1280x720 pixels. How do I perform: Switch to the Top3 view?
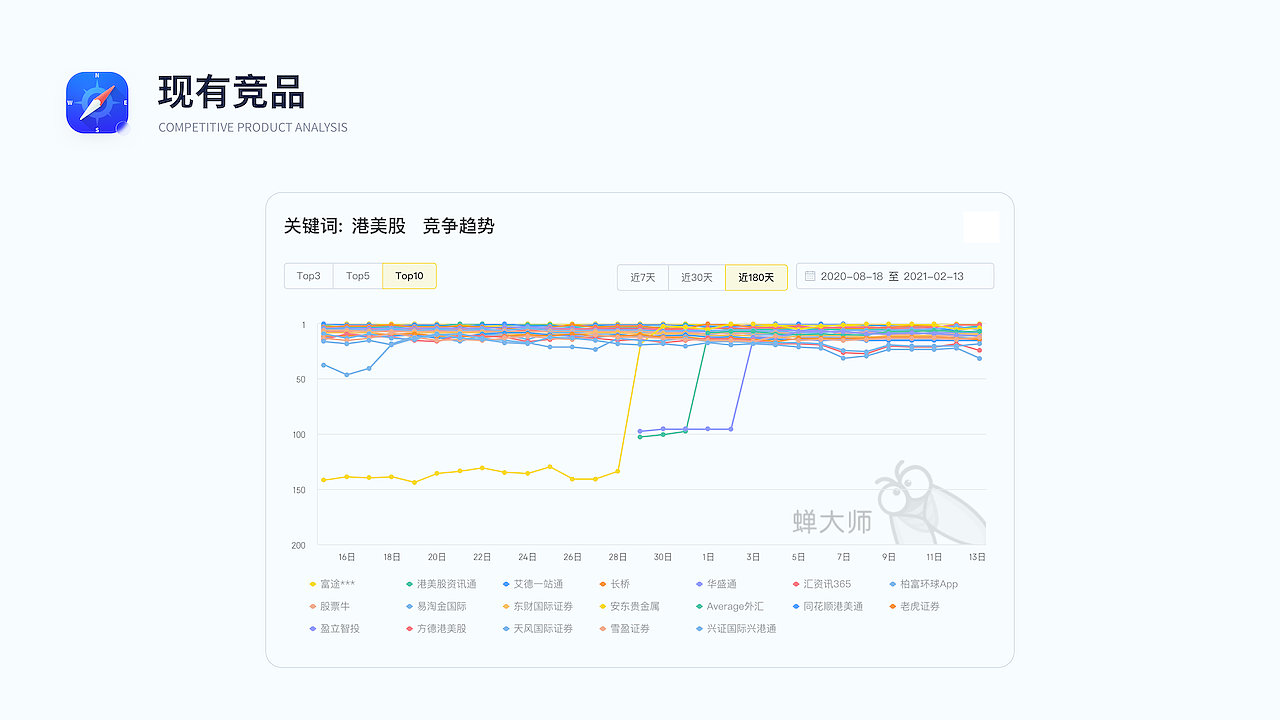tap(308, 276)
